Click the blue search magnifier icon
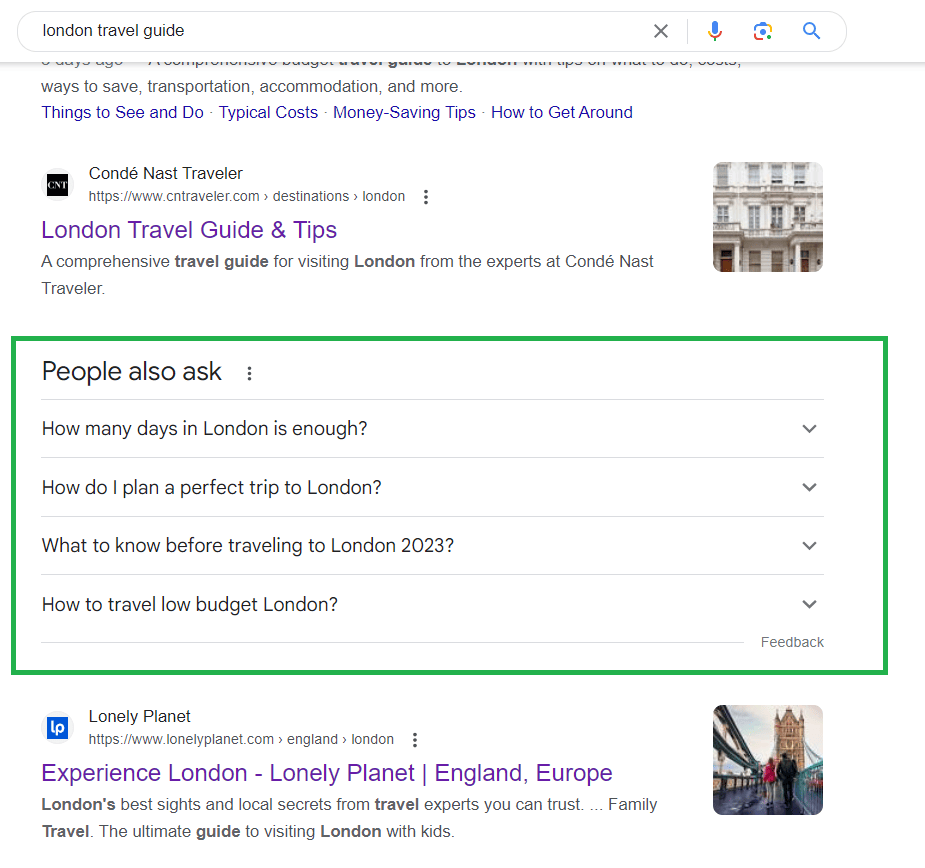925x868 pixels. [810, 31]
